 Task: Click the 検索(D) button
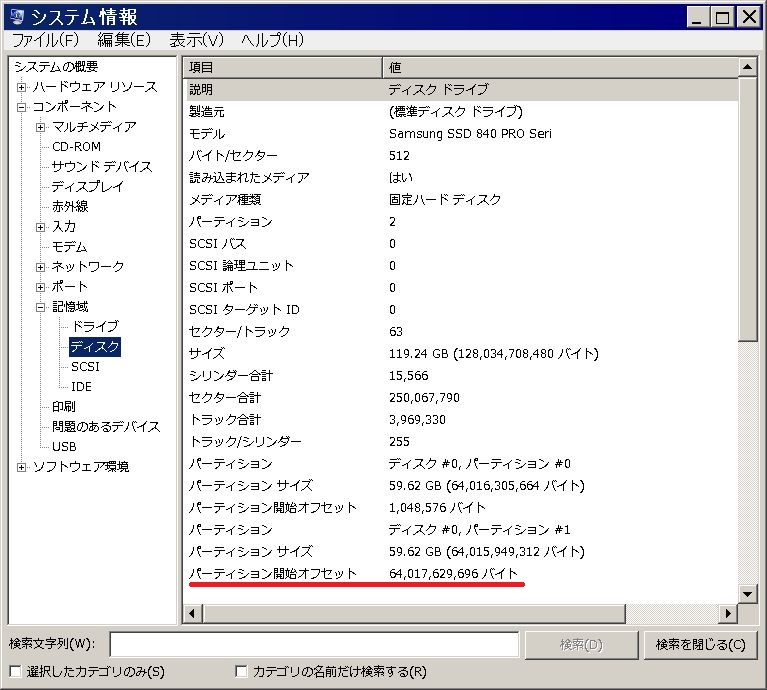click(x=581, y=645)
